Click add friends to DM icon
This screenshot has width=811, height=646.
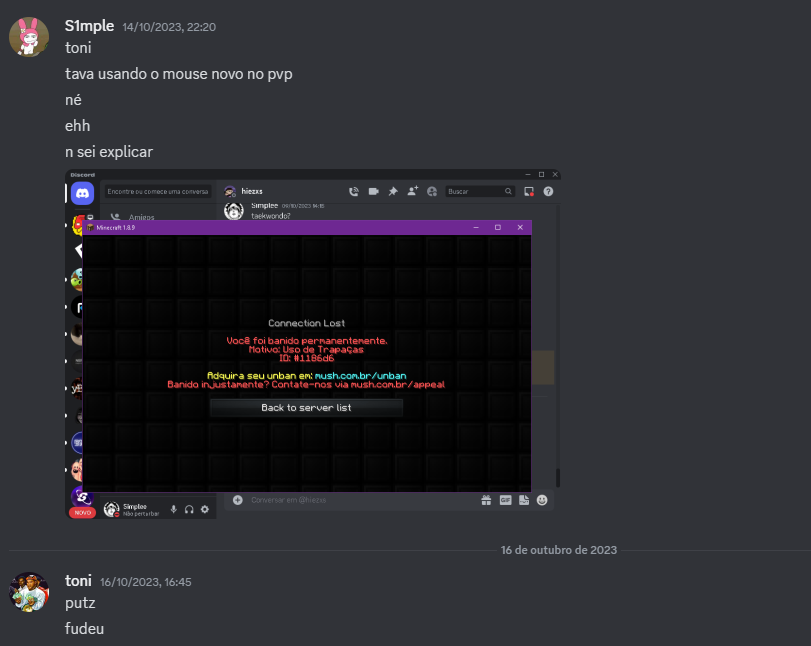(412, 191)
